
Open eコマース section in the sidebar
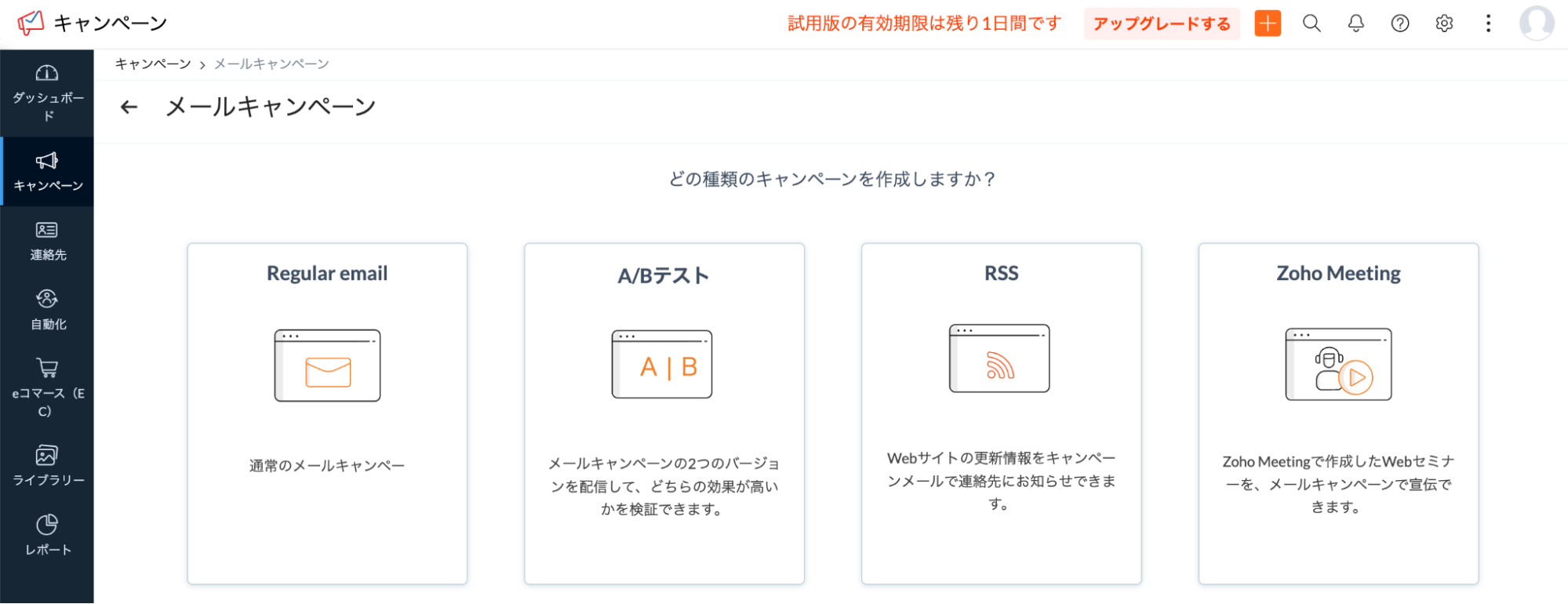point(47,388)
